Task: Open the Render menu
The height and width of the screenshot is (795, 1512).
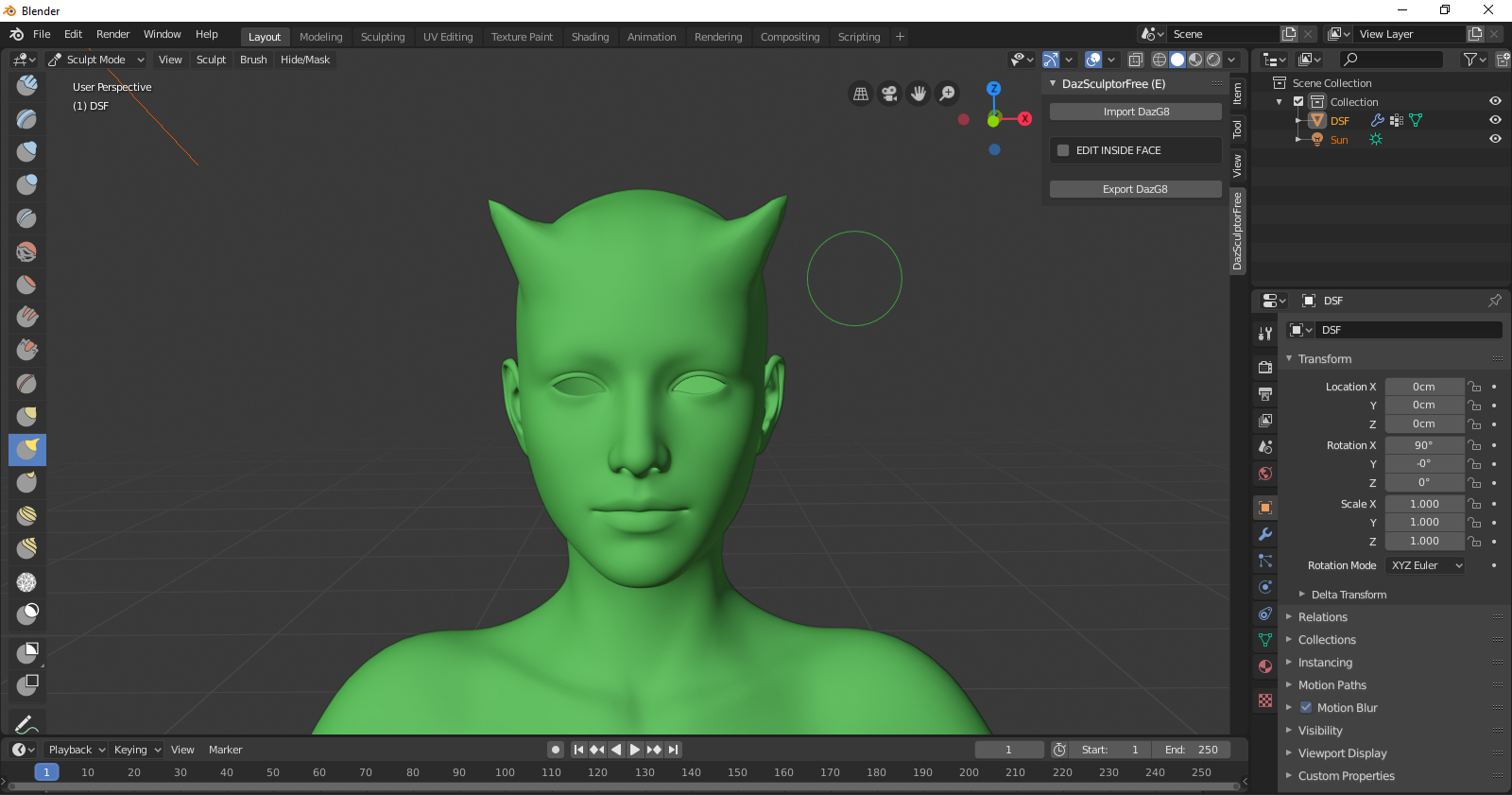Action: pyautogui.click(x=112, y=34)
